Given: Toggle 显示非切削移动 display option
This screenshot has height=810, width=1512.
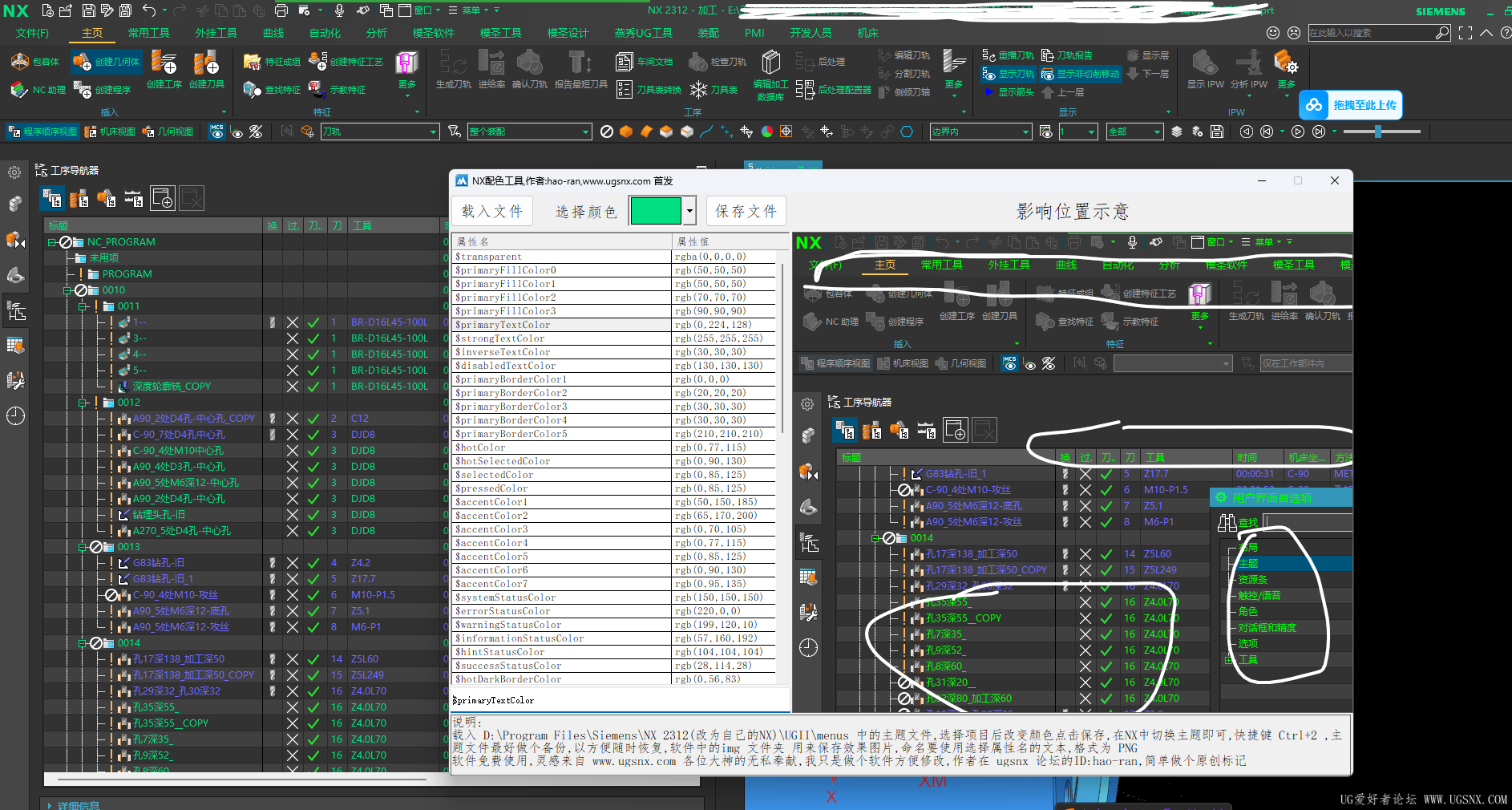Looking at the screenshot, I should click(x=1080, y=74).
